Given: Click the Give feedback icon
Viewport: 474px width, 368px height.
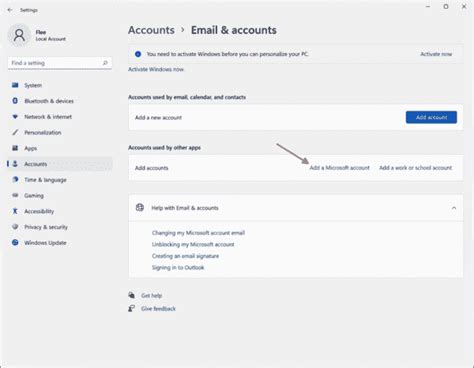Looking at the screenshot, I should 132,308.
